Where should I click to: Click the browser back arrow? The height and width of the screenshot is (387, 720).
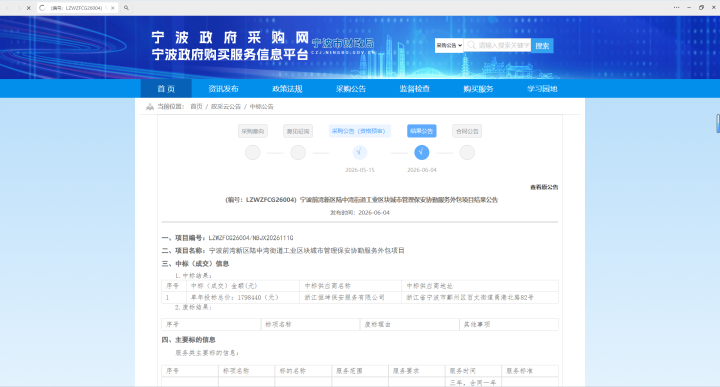8,8
